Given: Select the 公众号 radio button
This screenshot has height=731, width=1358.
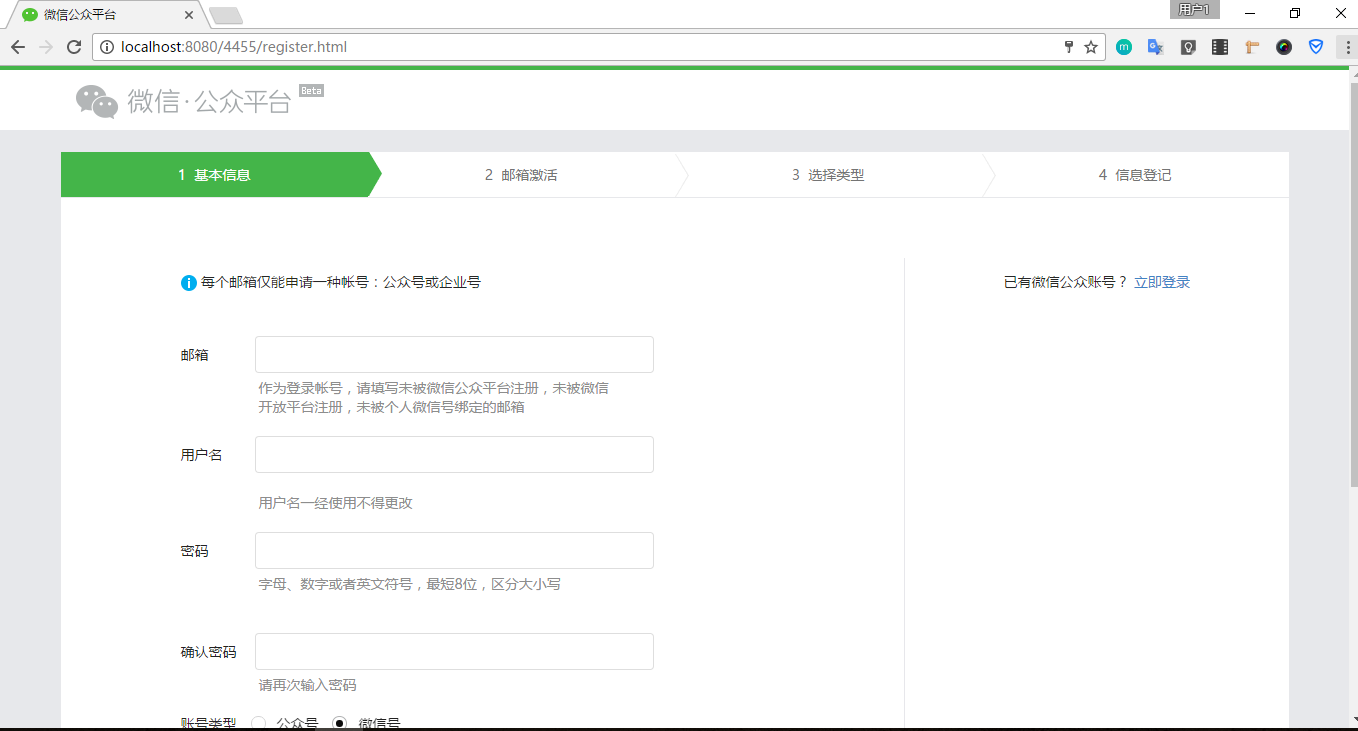Looking at the screenshot, I should pyautogui.click(x=258, y=723).
